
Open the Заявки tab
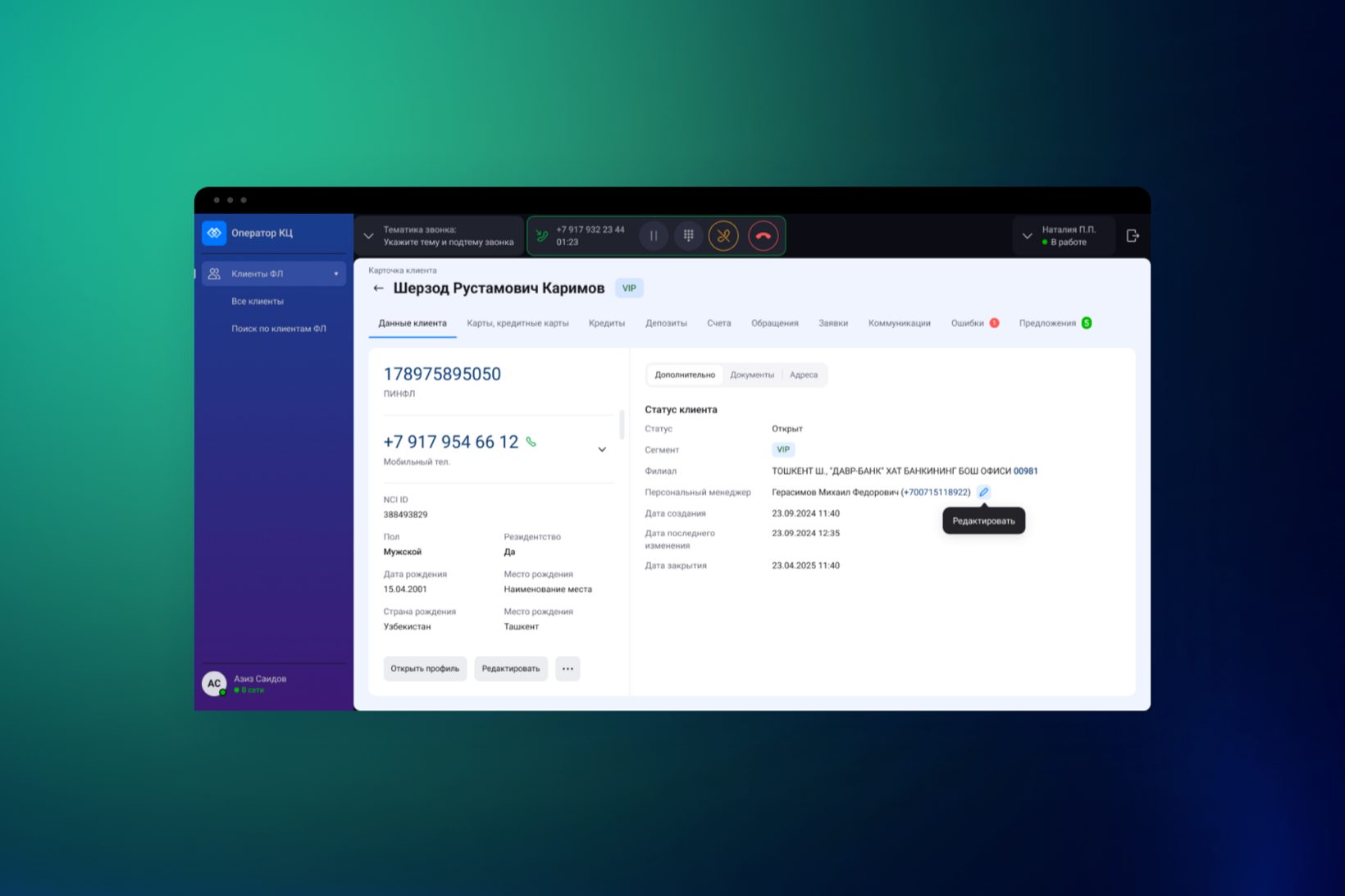(833, 323)
